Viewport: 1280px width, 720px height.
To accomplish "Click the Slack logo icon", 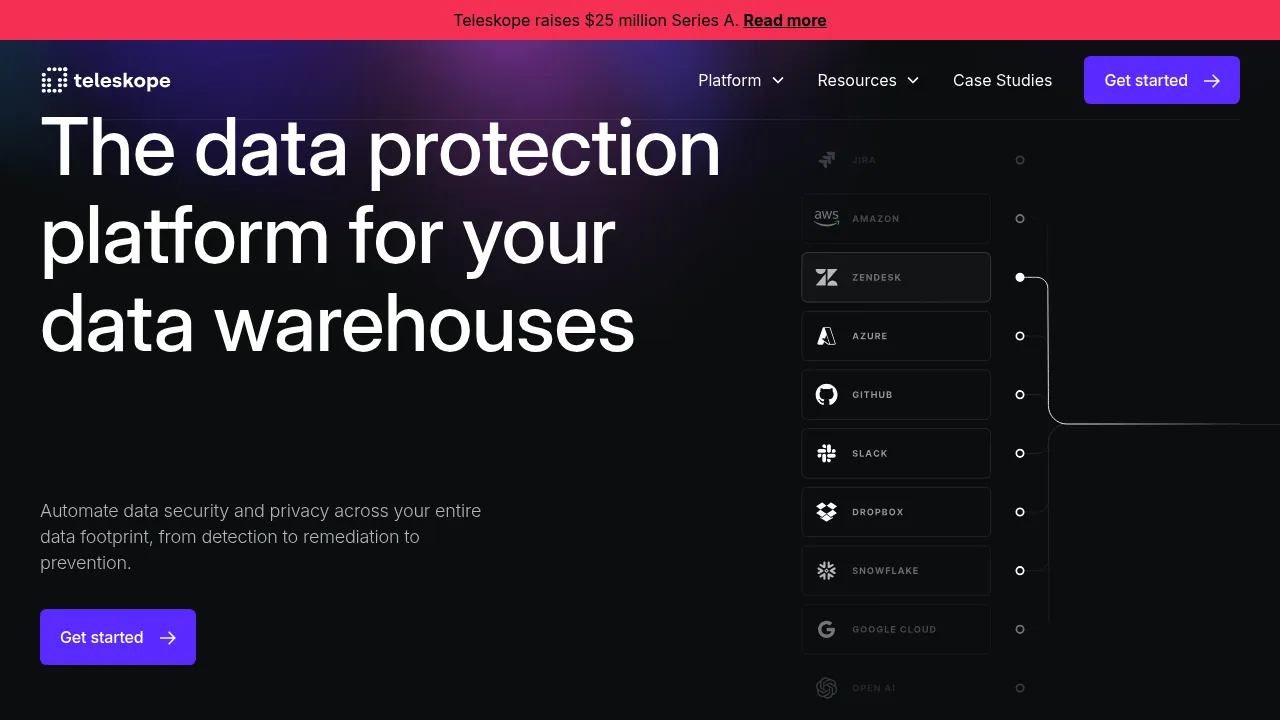I will 826,453.
